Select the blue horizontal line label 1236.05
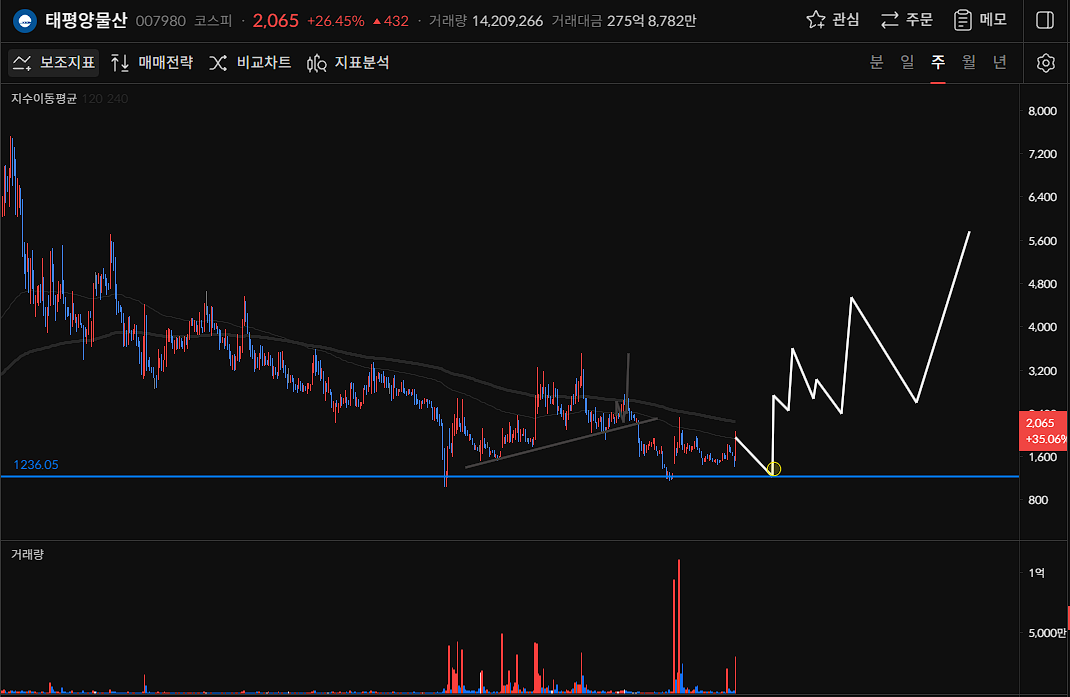Screen dimensions: 1070x697 pyautogui.click(x=36, y=465)
